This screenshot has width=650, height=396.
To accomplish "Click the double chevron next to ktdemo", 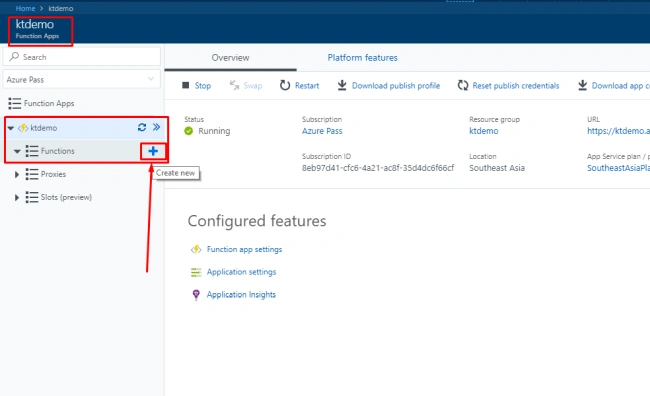I will click(156, 127).
